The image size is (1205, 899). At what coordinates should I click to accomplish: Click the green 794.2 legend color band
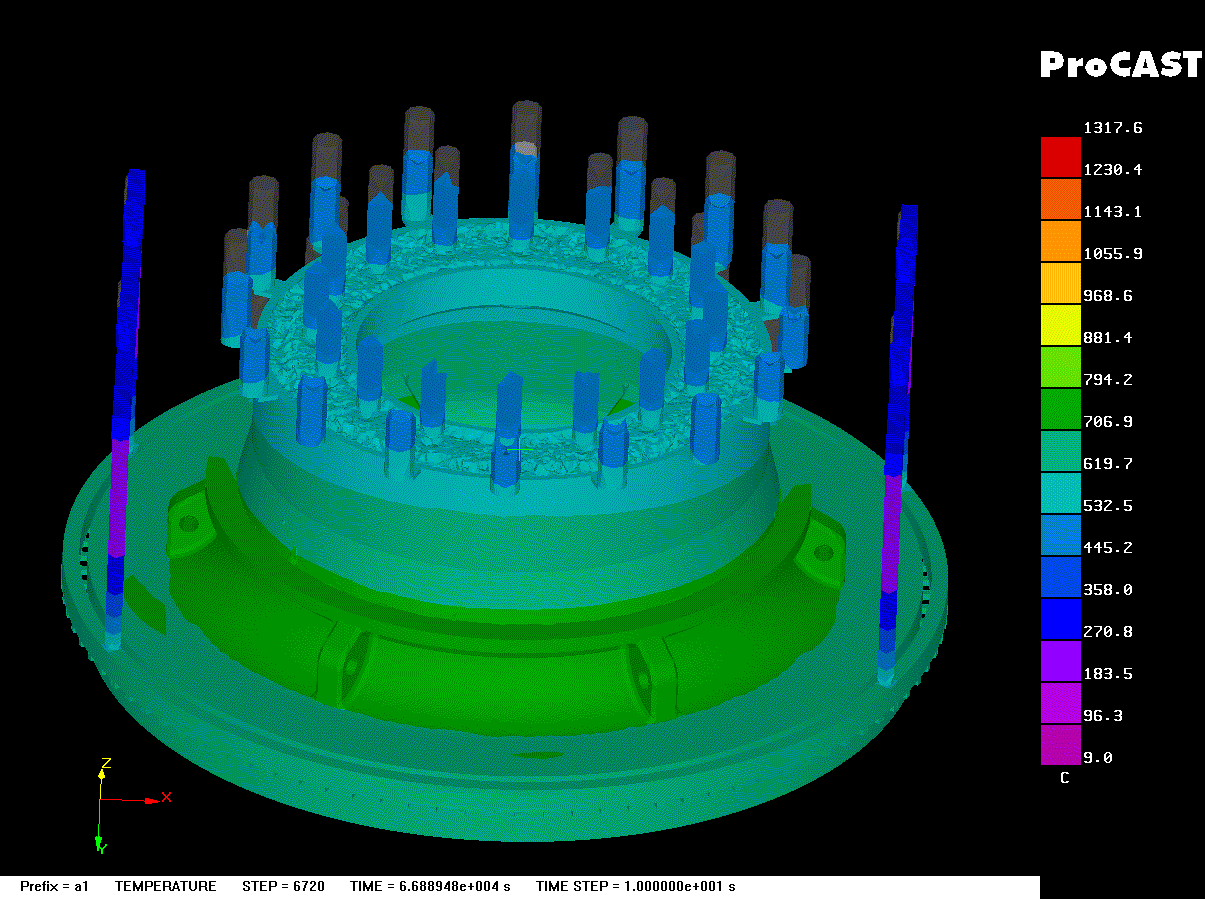tap(1060, 409)
